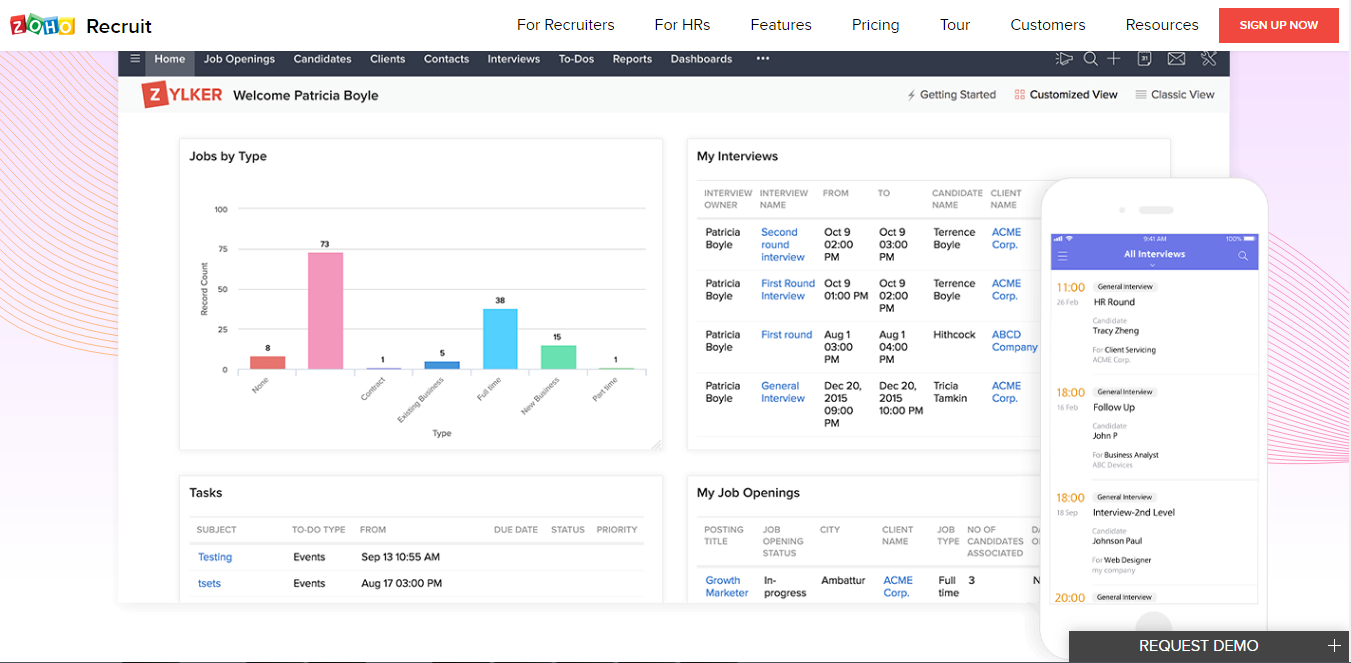This screenshot has height=663, width=1351.
Task: Switch to the Job Openings tab
Action: [240, 59]
